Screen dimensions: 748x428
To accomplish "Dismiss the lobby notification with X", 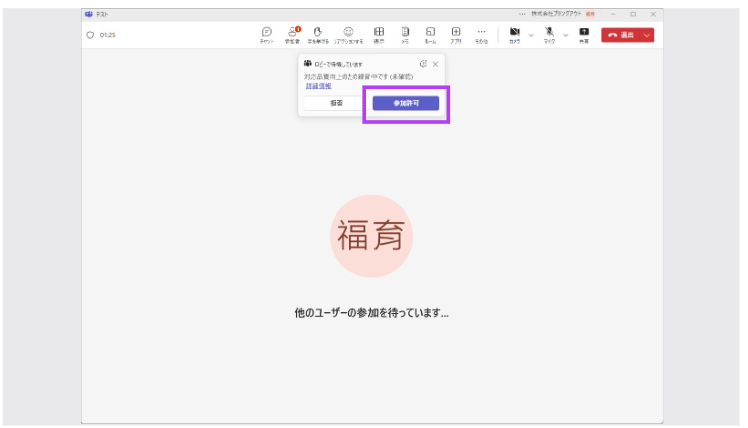I will pyautogui.click(x=436, y=64).
